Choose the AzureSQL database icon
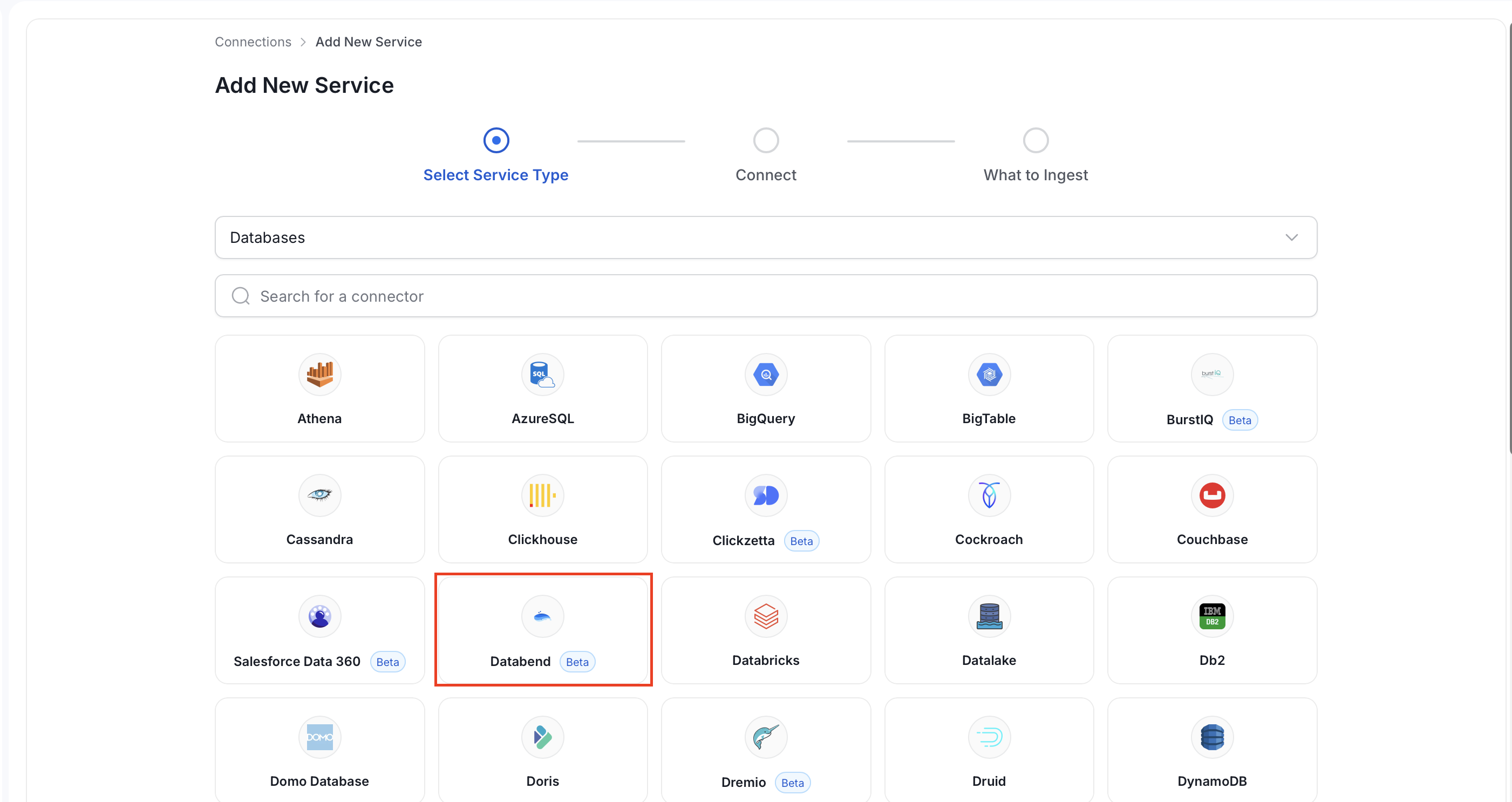The height and width of the screenshot is (802, 1512). [542, 374]
